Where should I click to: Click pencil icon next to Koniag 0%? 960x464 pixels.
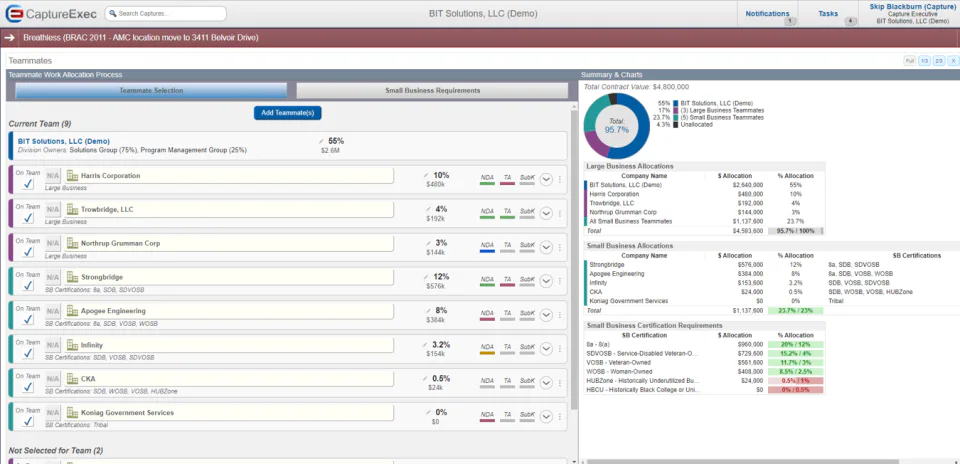429,412
